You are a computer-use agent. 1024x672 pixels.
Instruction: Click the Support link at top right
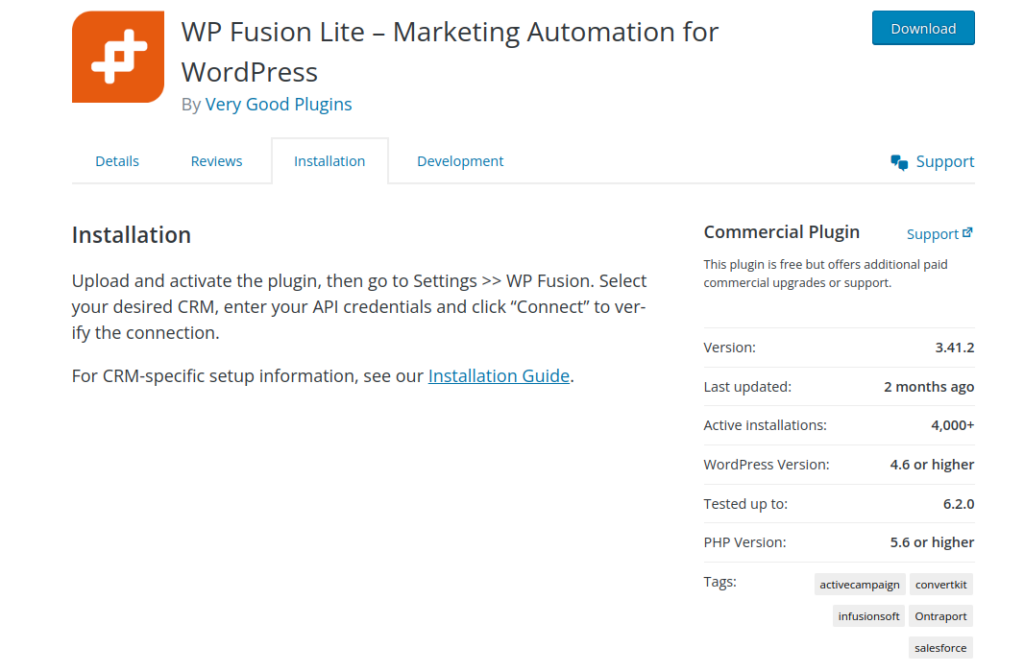[944, 161]
